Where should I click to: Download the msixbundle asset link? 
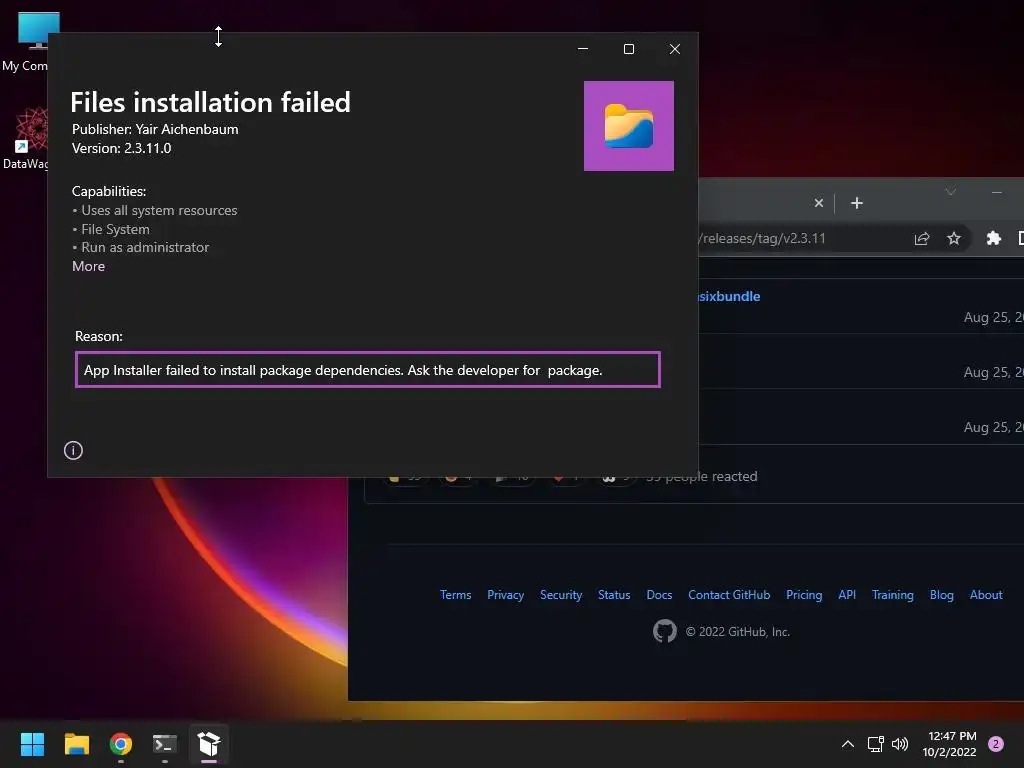[729, 296]
